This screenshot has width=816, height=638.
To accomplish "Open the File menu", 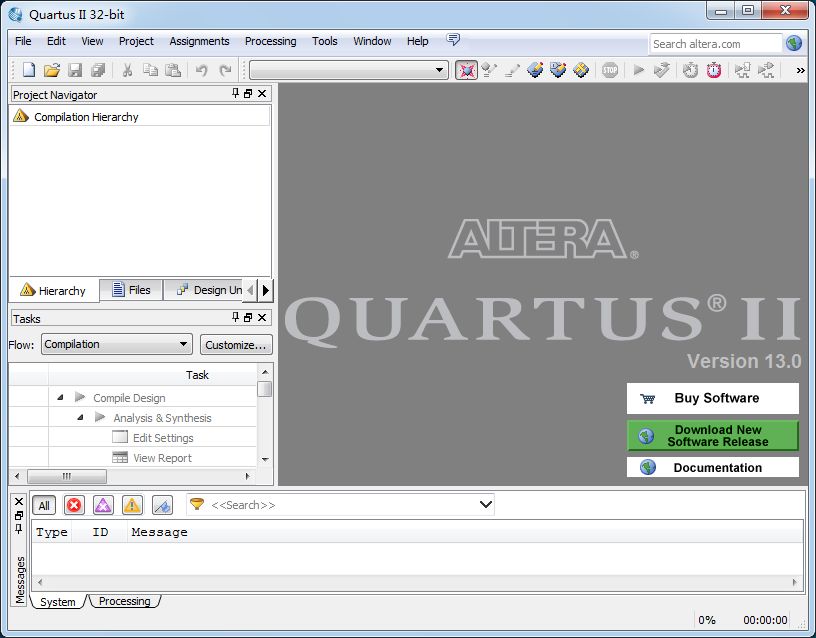I will pyautogui.click(x=23, y=41).
